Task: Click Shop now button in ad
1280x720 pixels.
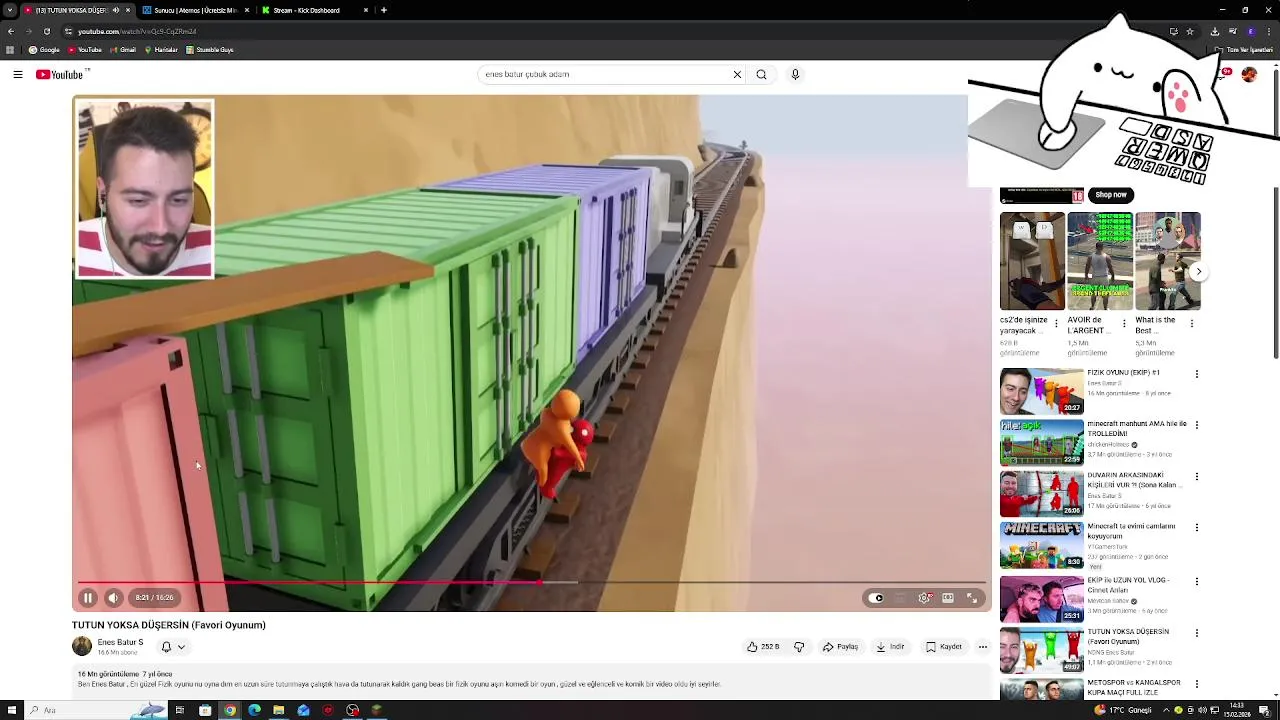Action: pyautogui.click(x=1110, y=195)
